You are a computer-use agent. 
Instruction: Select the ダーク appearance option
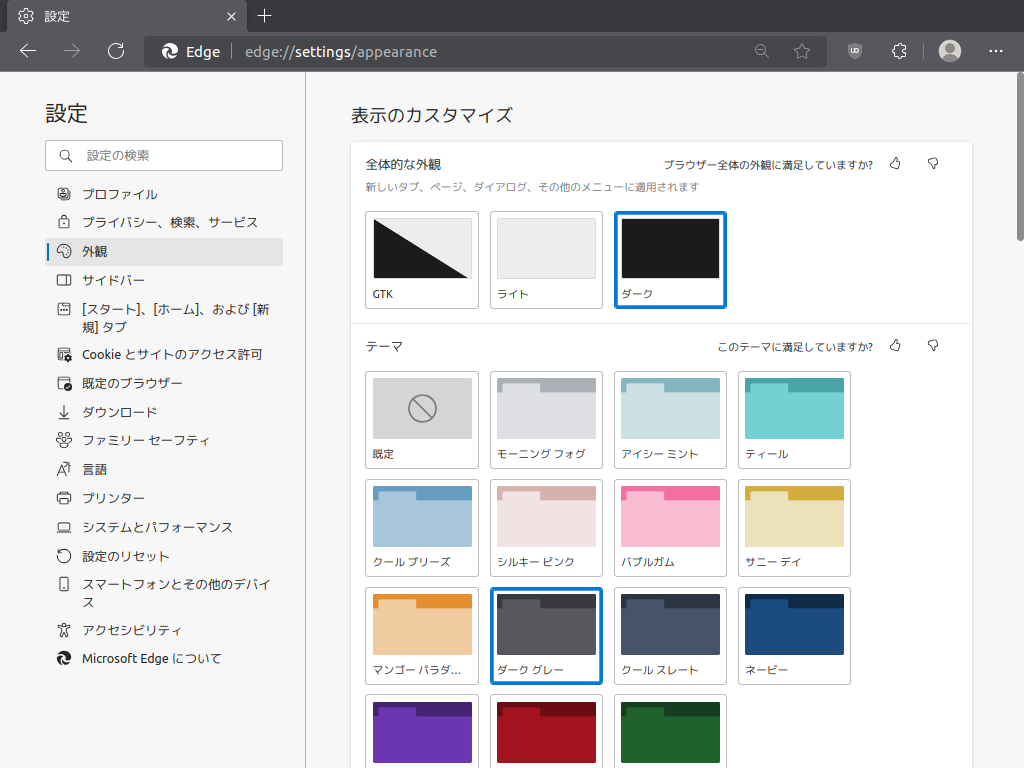pyautogui.click(x=670, y=260)
